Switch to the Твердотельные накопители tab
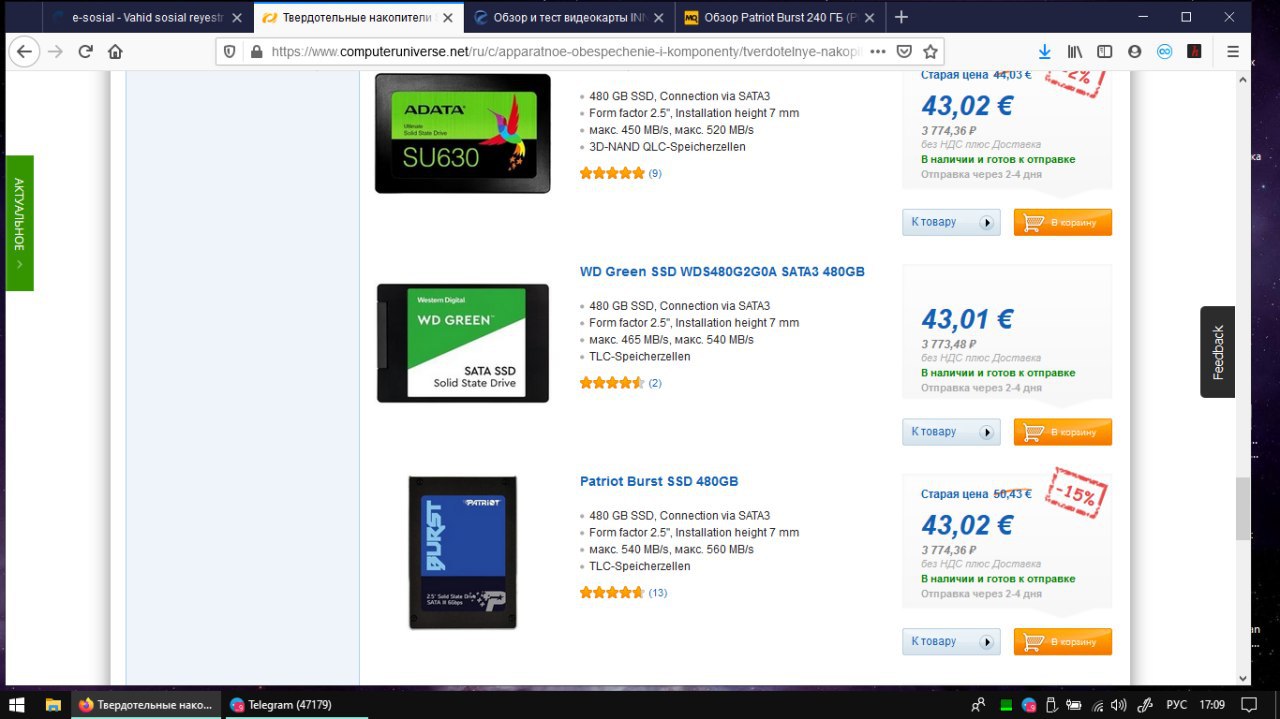 coord(357,17)
